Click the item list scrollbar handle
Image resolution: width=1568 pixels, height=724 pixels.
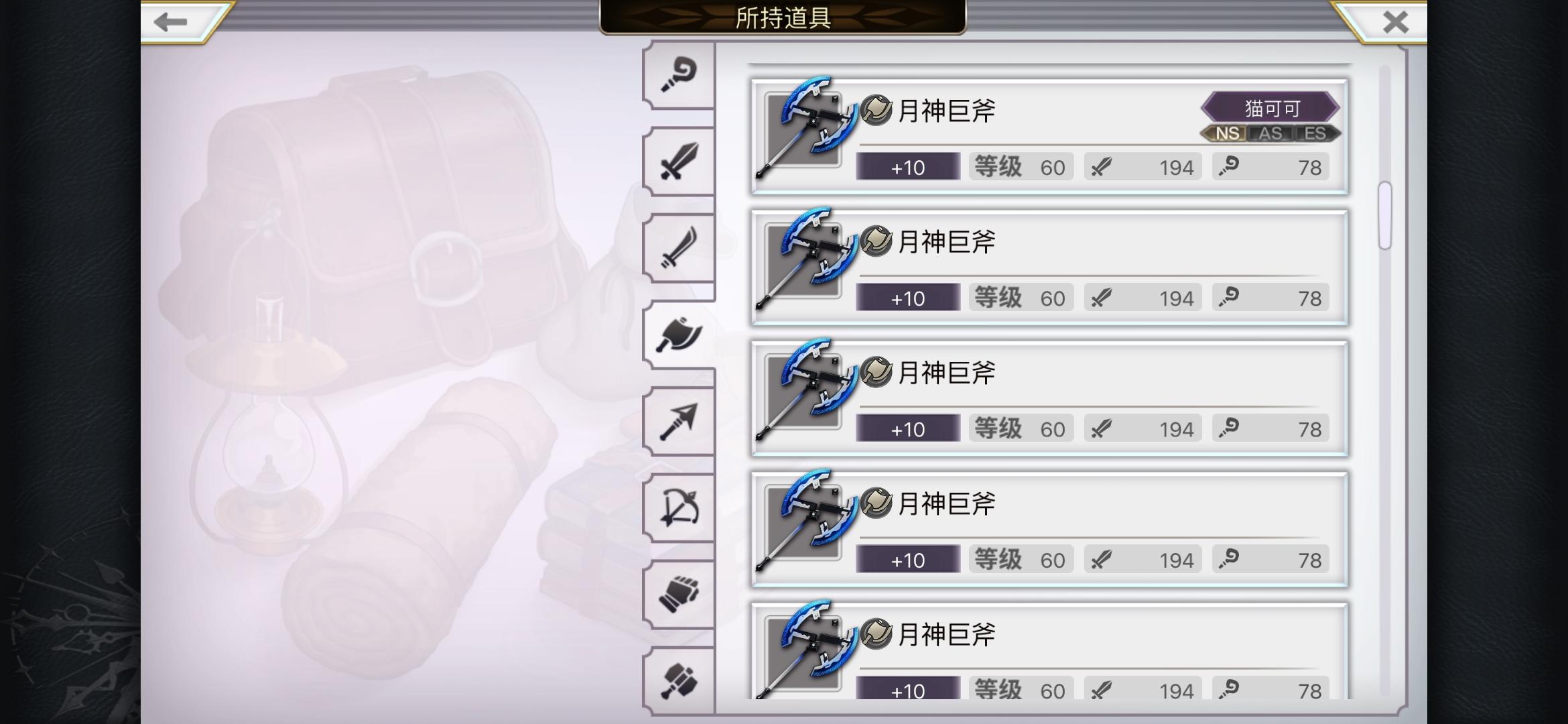pyautogui.click(x=1384, y=216)
